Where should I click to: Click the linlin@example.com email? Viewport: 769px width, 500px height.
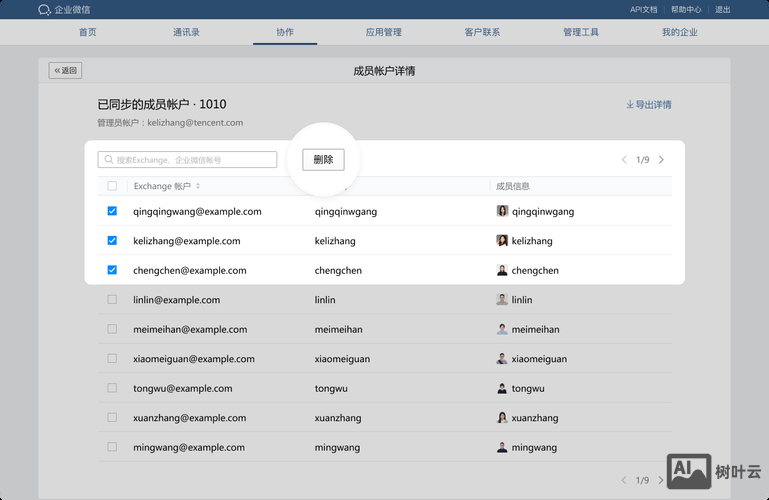tap(177, 300)
